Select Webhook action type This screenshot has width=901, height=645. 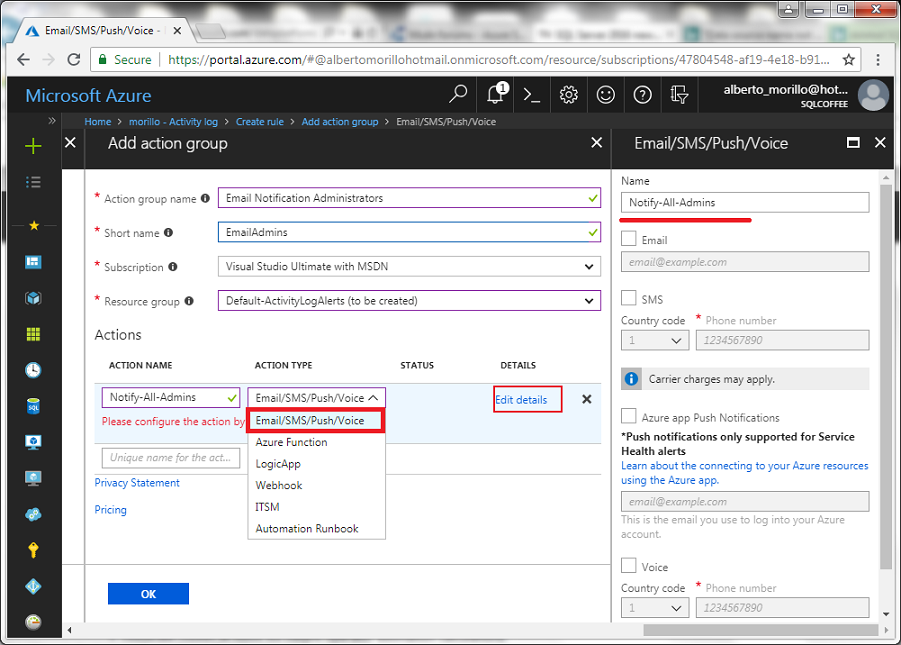click(316, 485)
